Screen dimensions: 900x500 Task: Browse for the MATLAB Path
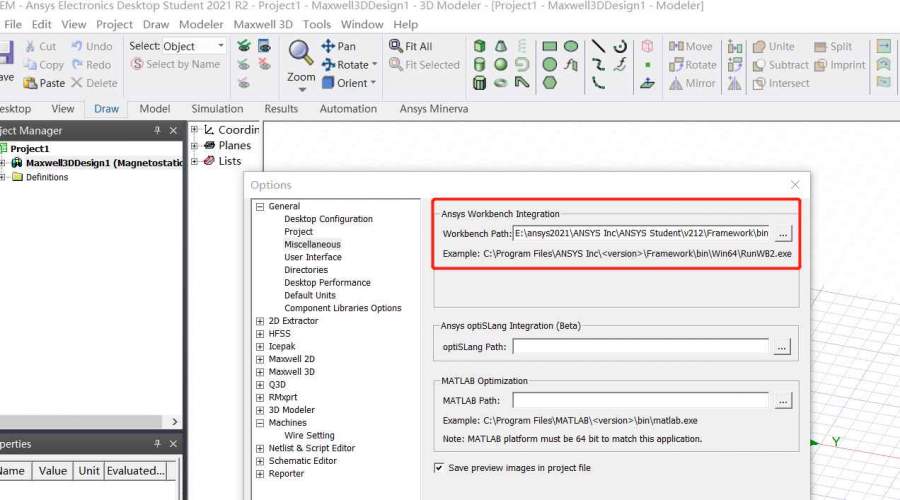click(x=783, y=400)
